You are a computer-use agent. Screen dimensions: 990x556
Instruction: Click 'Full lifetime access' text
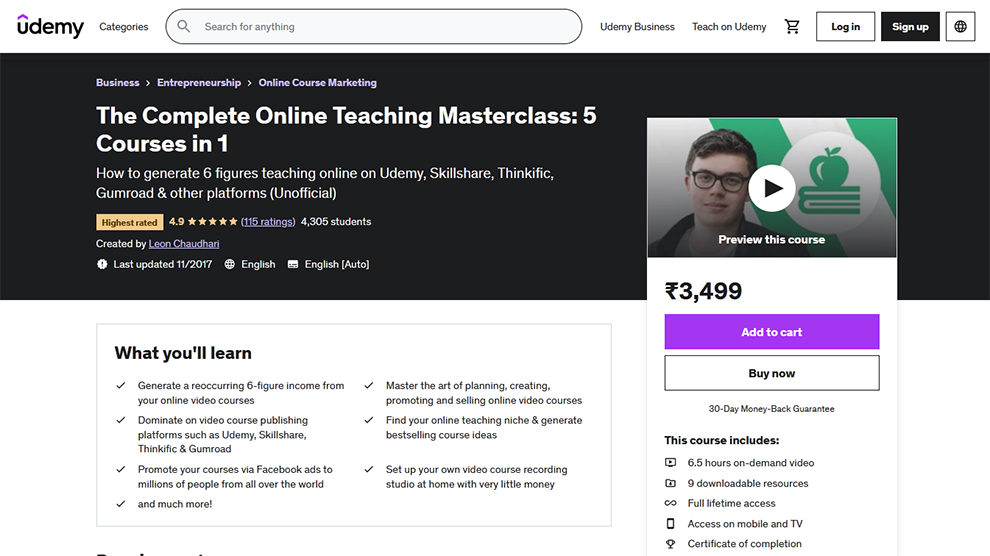731,503
